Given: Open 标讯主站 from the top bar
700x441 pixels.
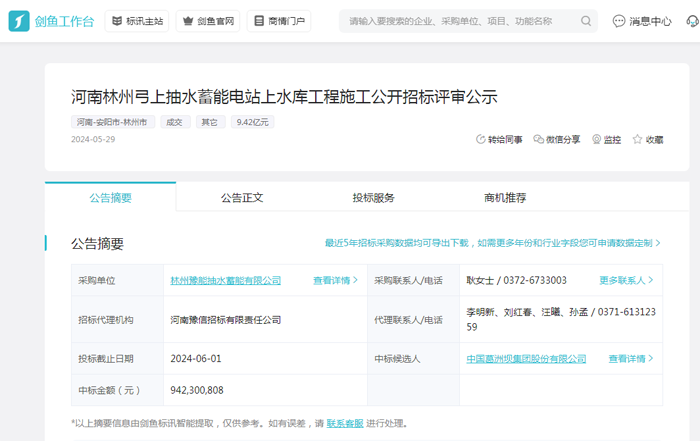Looking at the screenshot, I should point(137,21).
